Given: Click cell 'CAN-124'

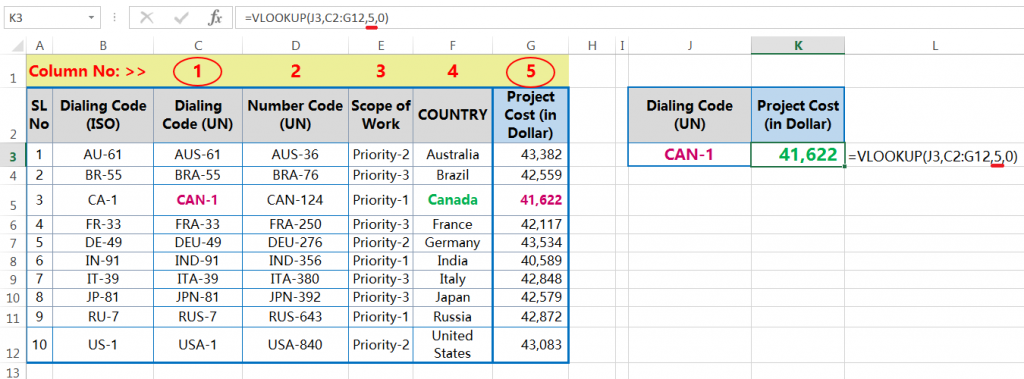Looking at the screenshot, I should [295, 200].
